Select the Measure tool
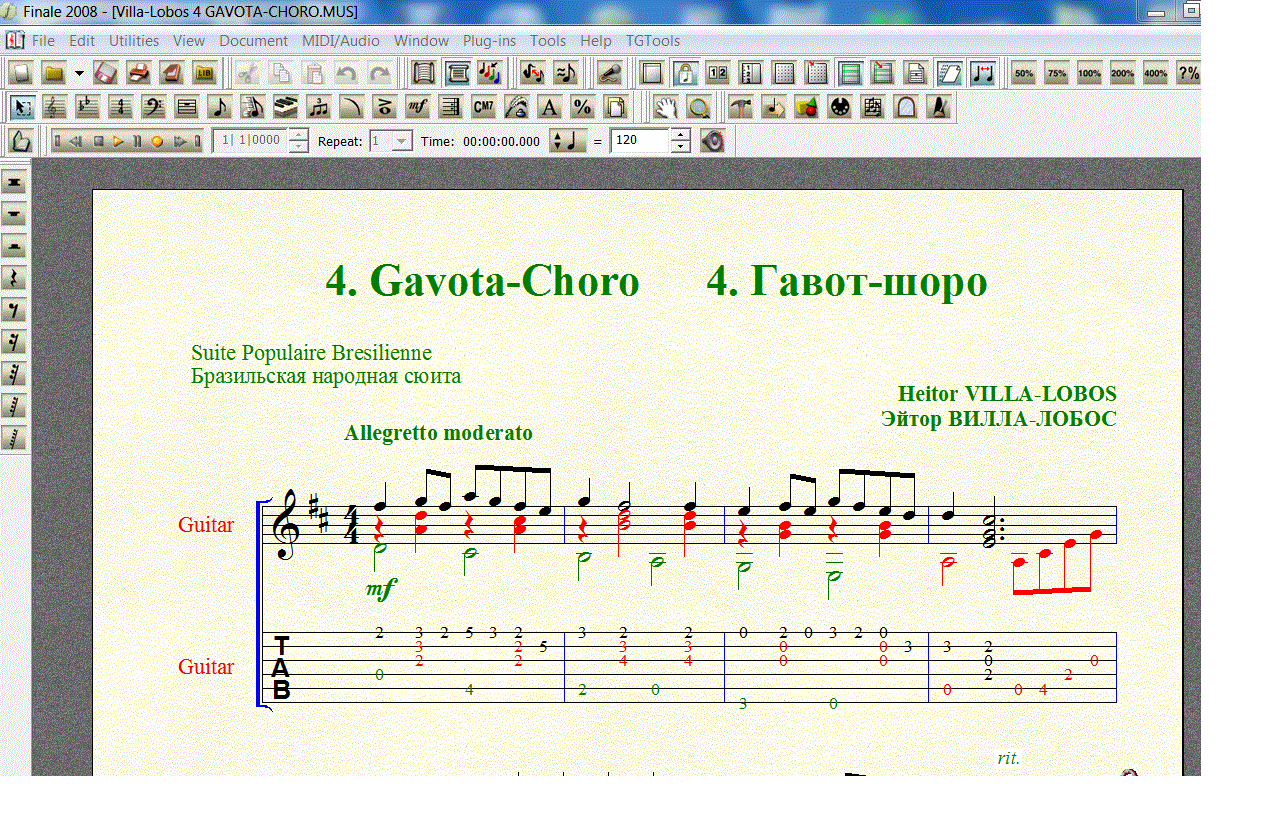Viewport: 1274px width, 817px height. click(x=187, y=107)
